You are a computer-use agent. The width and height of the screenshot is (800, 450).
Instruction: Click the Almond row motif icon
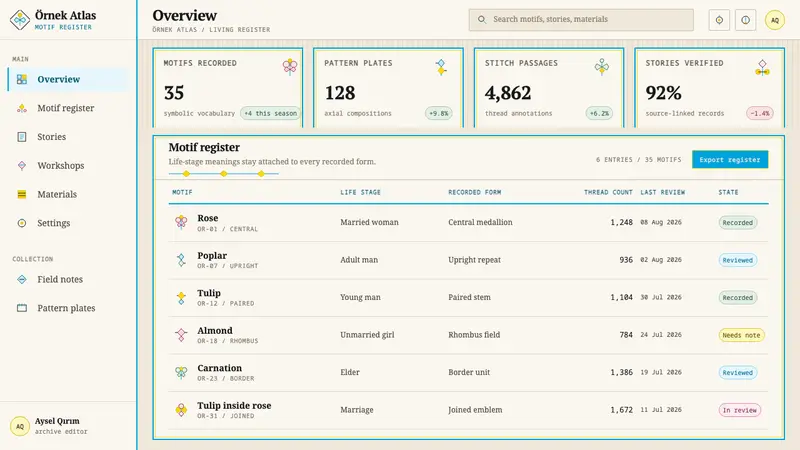[x=181, y=335]
